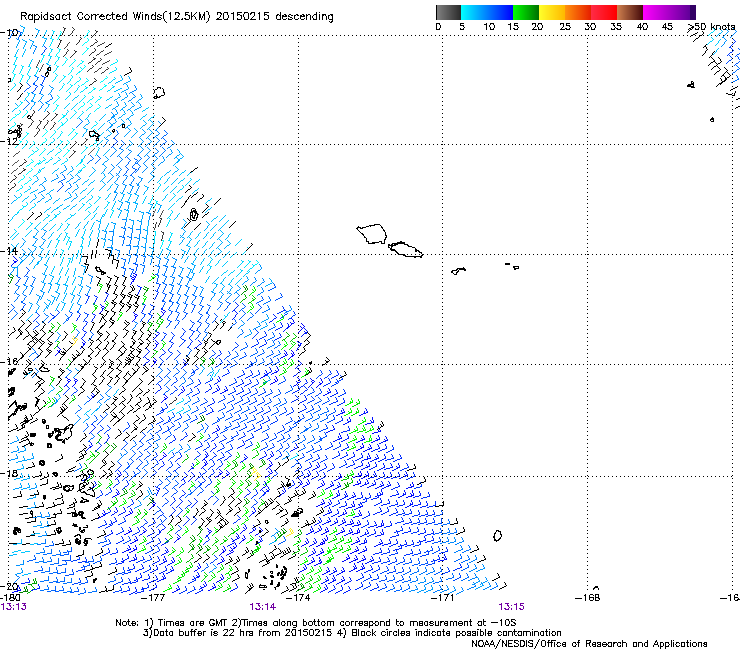Click the '-14' latitude axis label
Viewport: 740px width, 650px height.
pyautogui.click(x=9, y=251)
